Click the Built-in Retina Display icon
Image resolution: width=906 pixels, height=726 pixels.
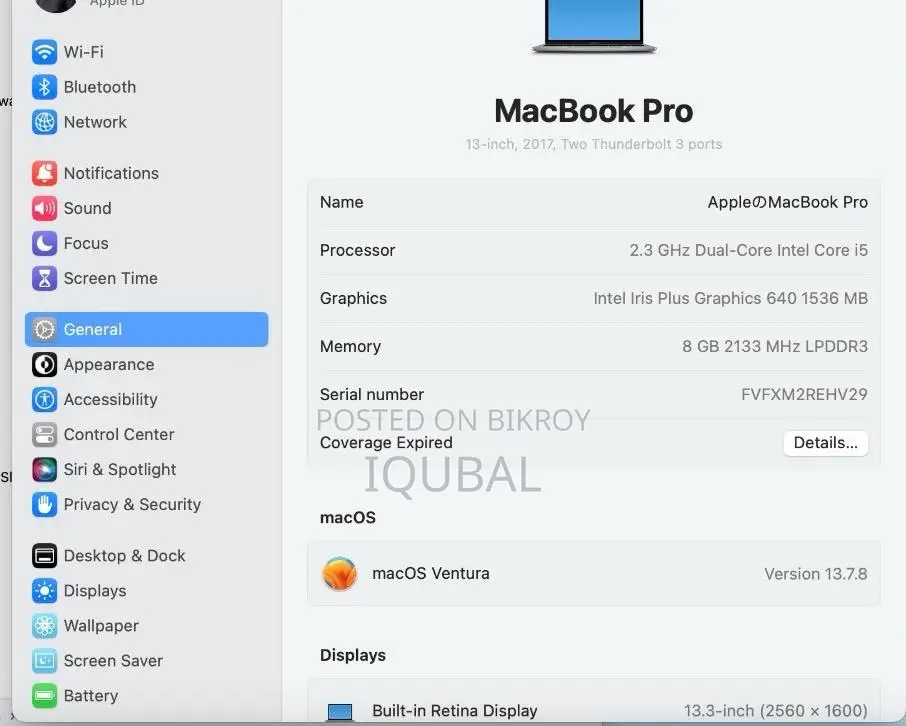point(340,712)
